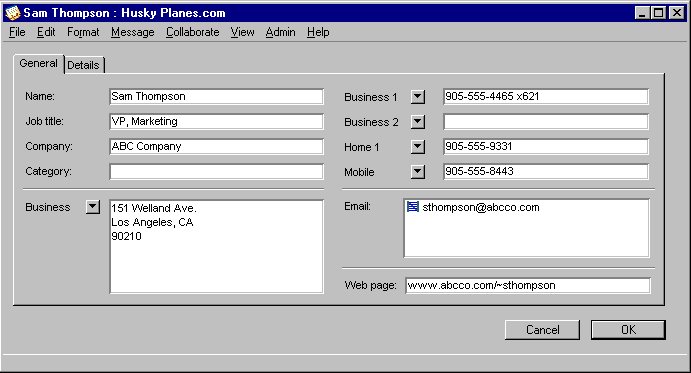Image resolution: width=691 pixels, height=373 pixels.
Task: Open the File menu
Action: [x=17, y=32]
